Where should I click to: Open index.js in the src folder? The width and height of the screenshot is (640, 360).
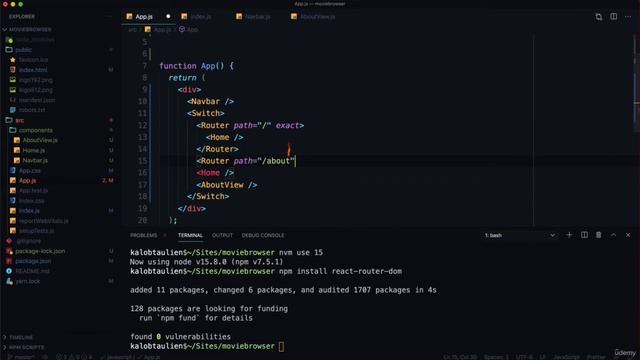(x=29, y=211)
